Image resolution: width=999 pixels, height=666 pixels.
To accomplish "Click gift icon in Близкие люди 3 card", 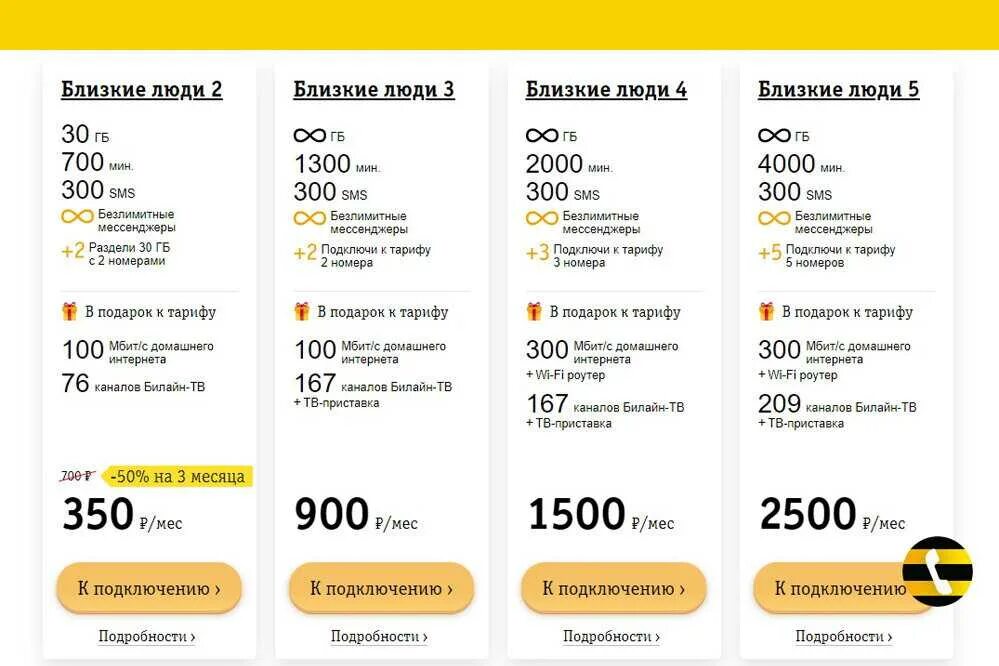I will 302,312.
